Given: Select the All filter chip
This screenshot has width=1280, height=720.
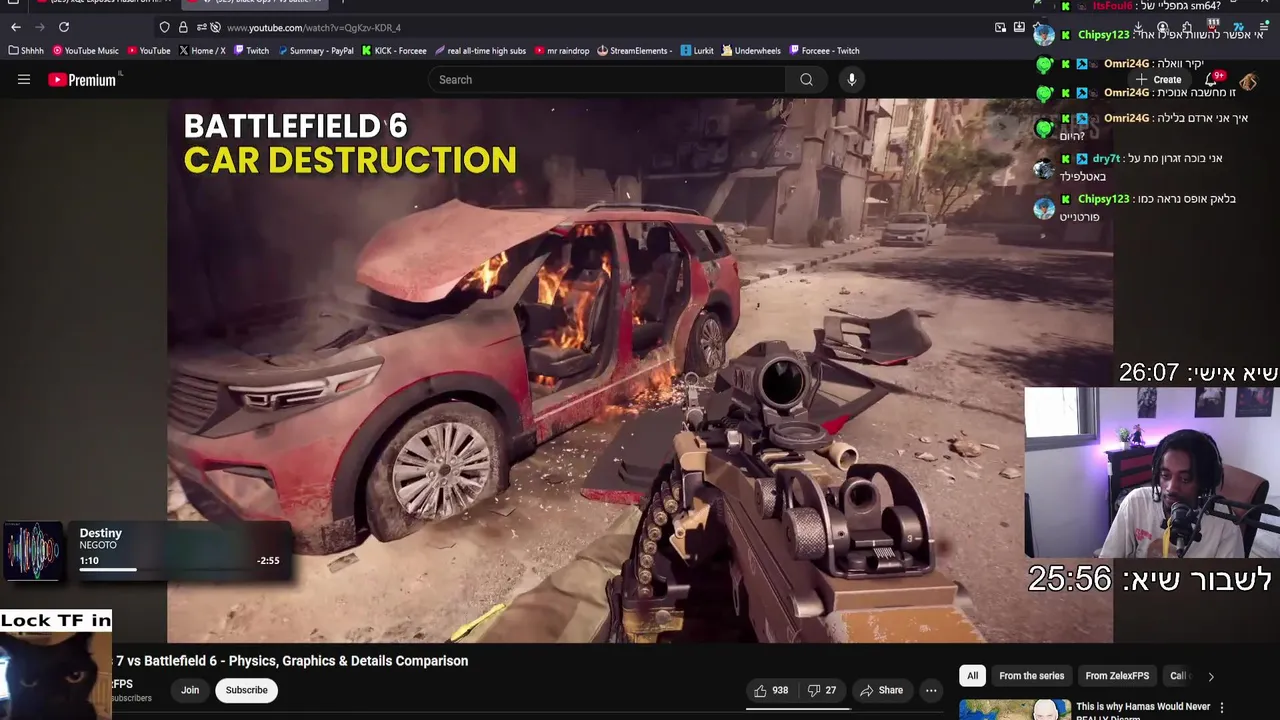Looking at the screenshot, I should point(972,676).
